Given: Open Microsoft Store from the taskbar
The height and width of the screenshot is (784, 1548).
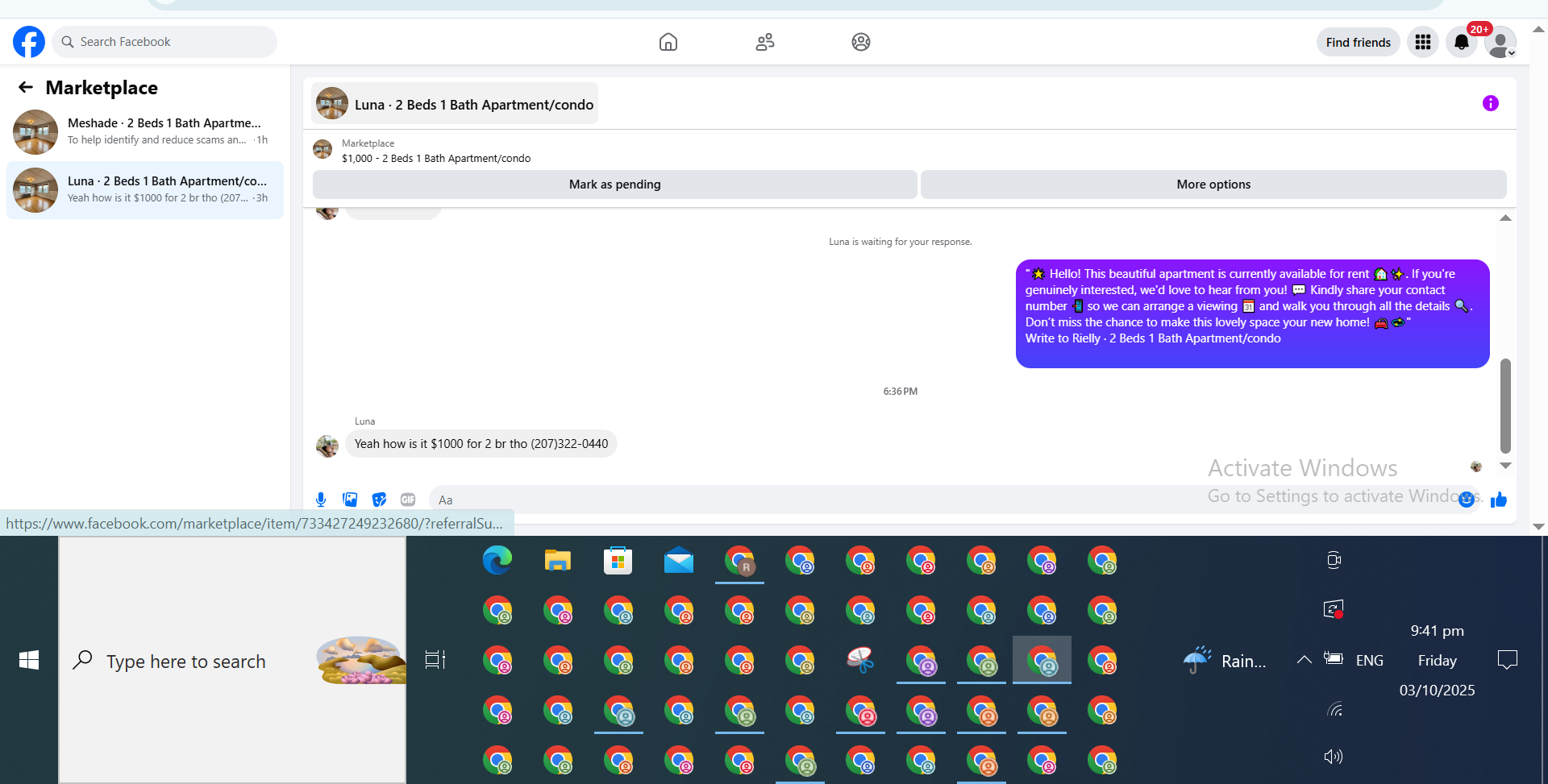Looking at the screenshot, I should [x=618, y=560].
